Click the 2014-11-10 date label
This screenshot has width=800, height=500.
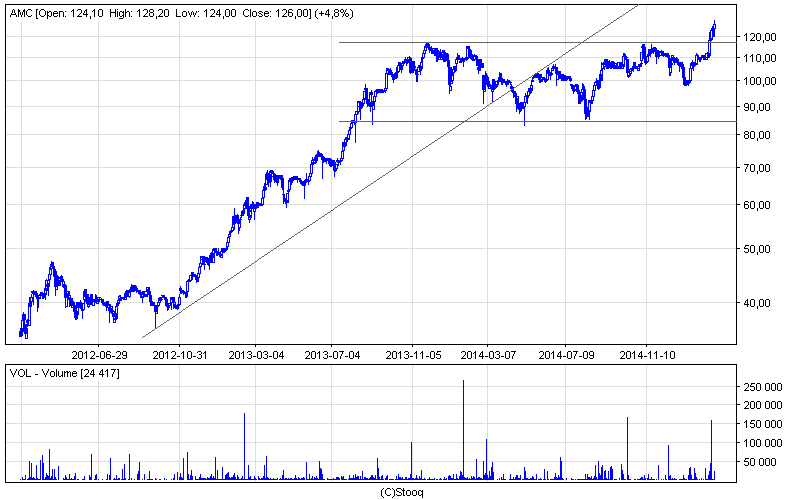click(647, 355)
